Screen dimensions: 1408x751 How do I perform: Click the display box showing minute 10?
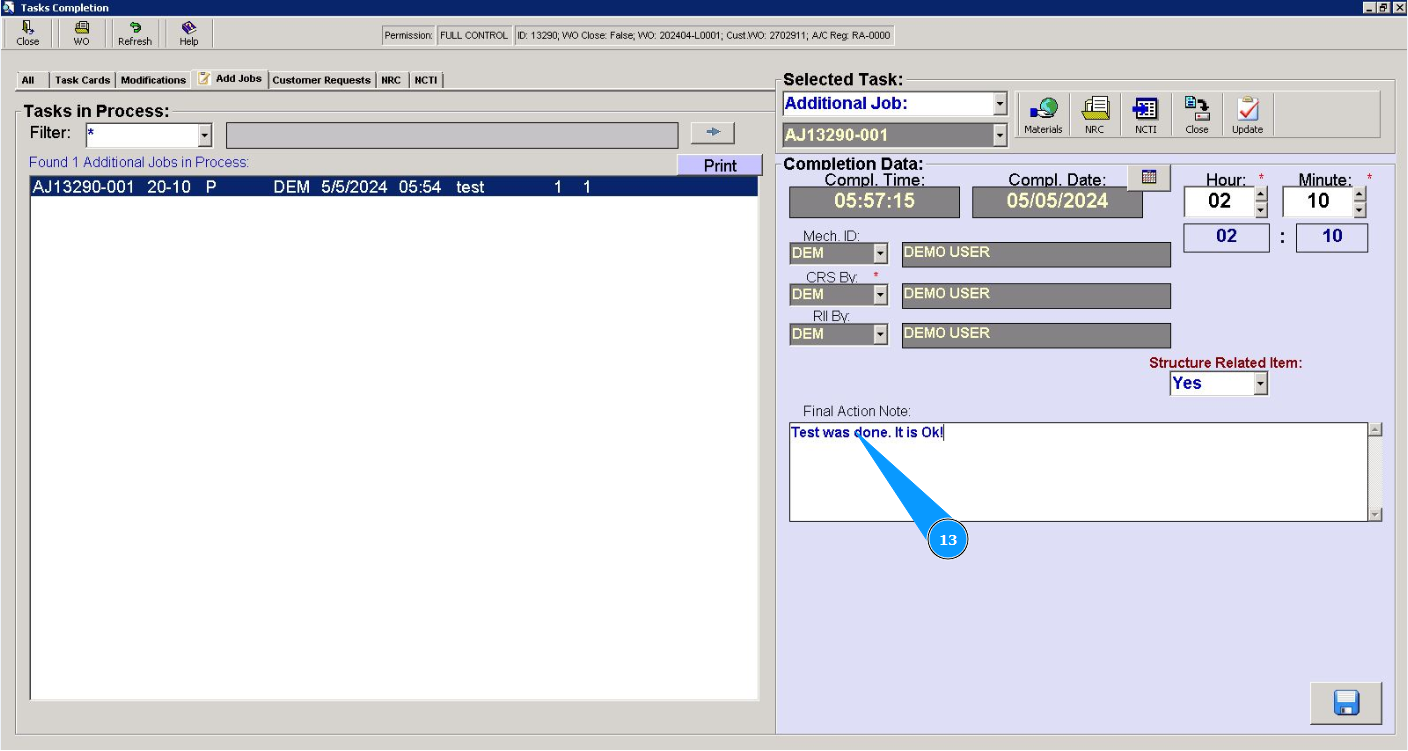(1332, 237)
